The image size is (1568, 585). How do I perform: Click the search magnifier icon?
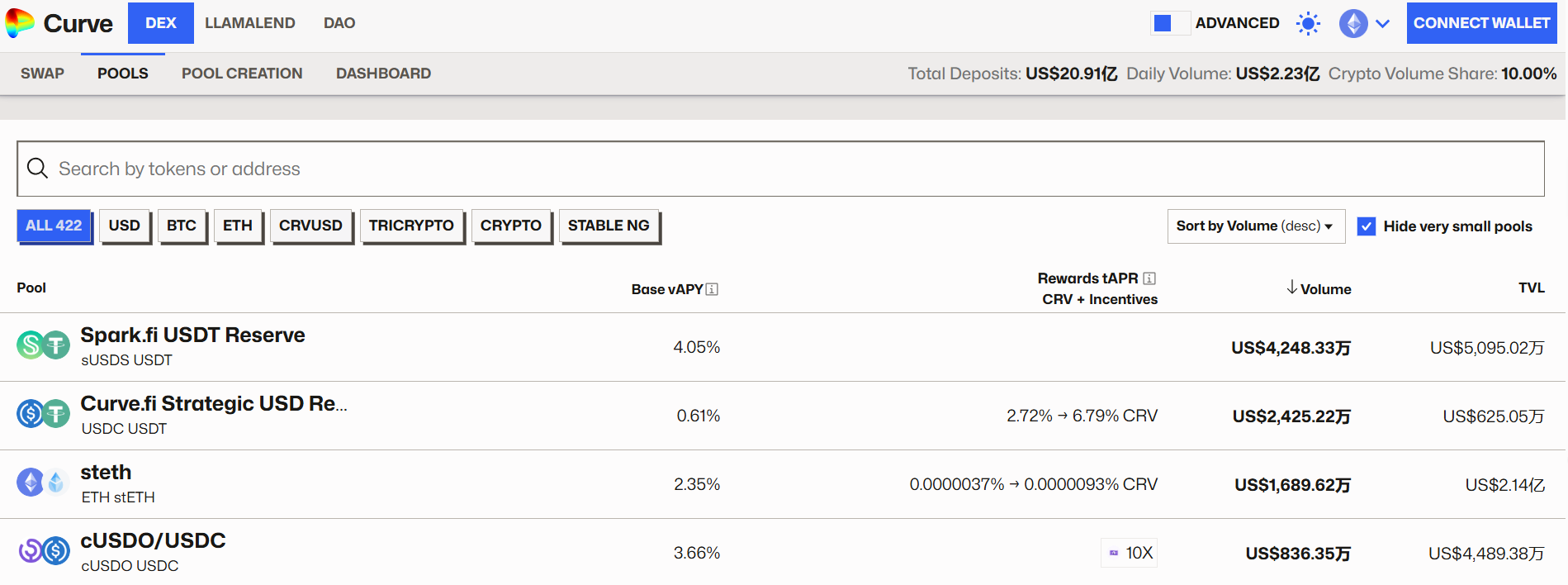click(x=37, y=169)
